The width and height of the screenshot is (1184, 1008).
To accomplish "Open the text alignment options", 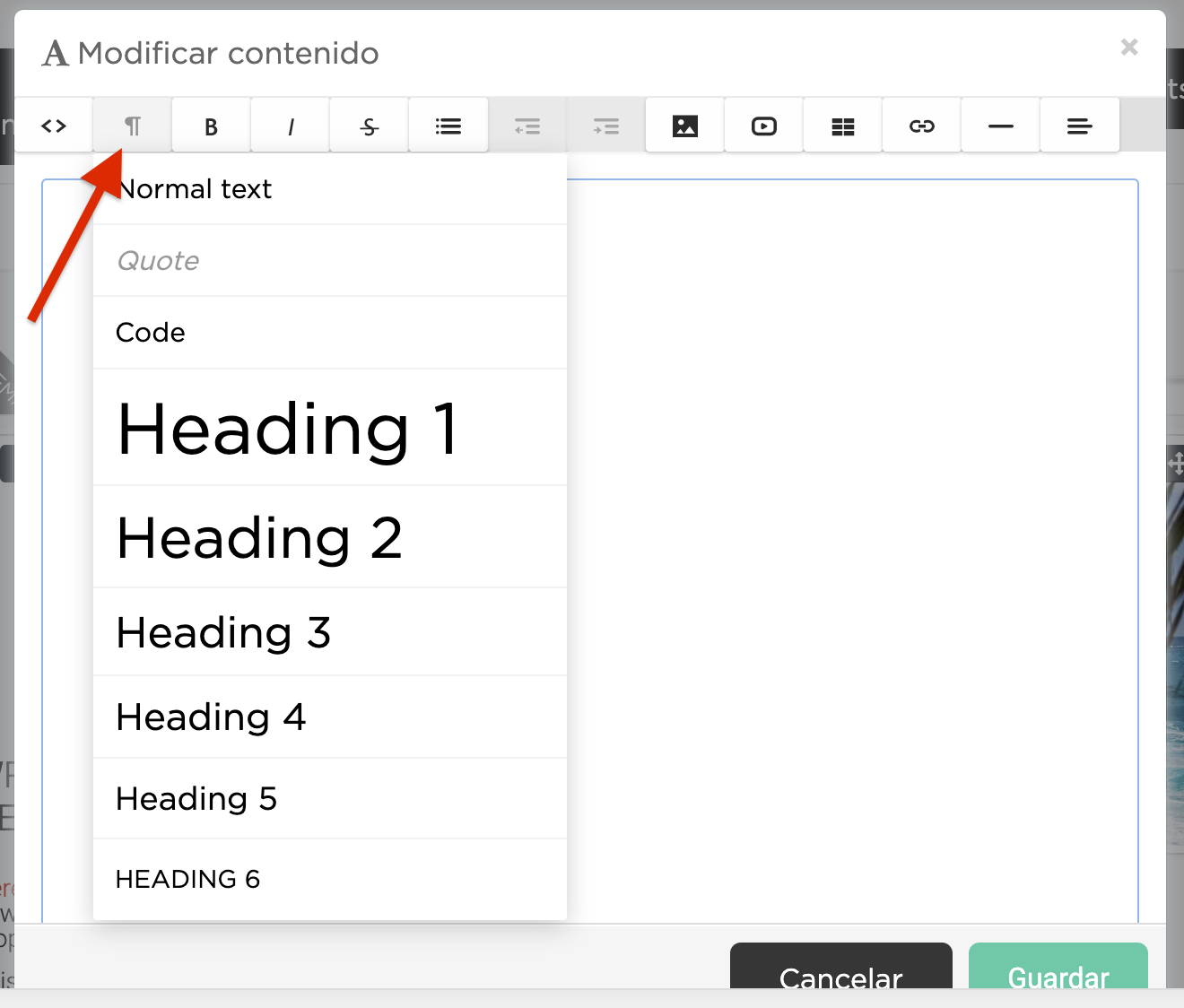I will click(1079, 126).
